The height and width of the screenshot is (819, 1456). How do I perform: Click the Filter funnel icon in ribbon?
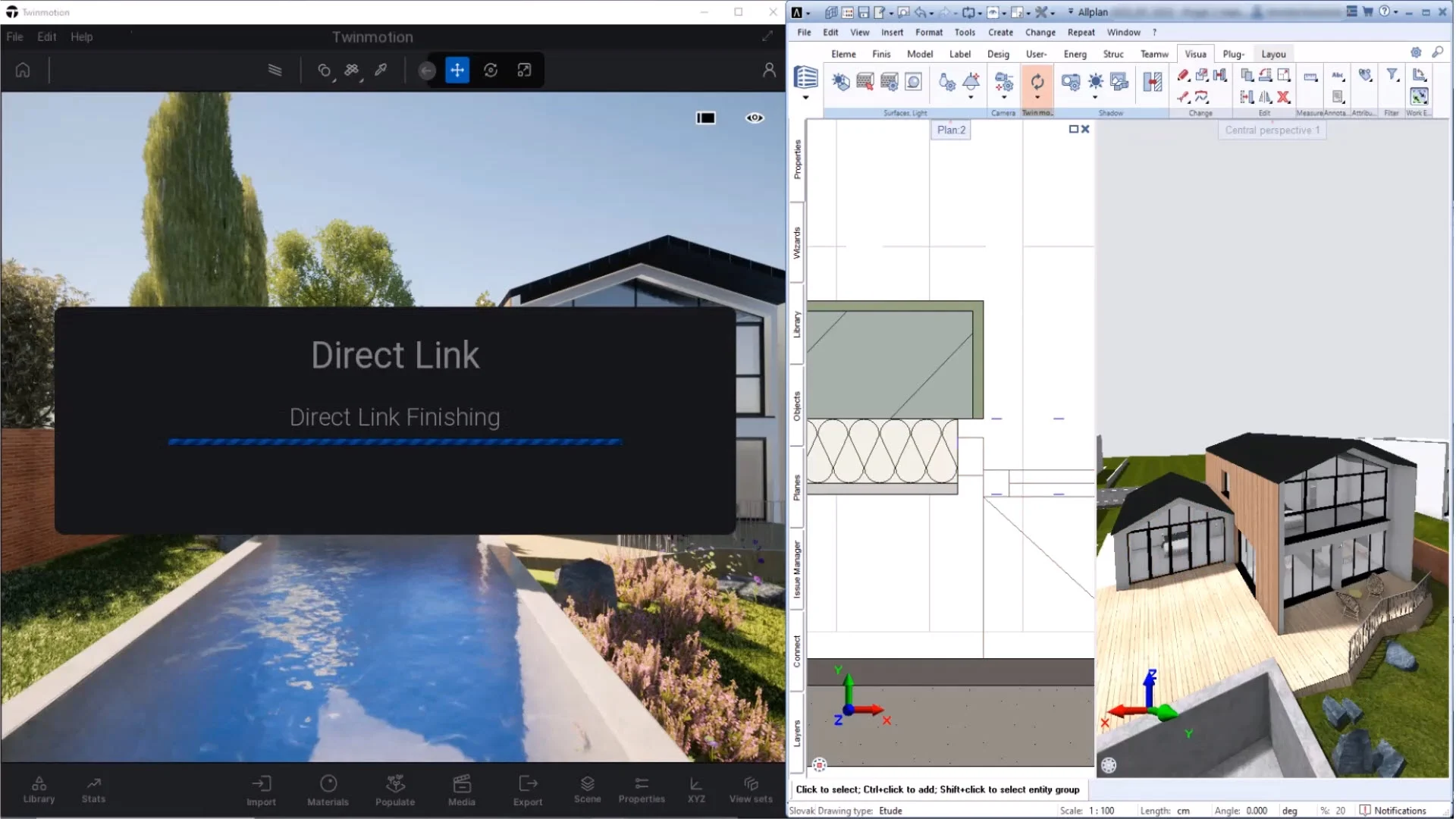pyautogui.click(x=1392, y=74)
